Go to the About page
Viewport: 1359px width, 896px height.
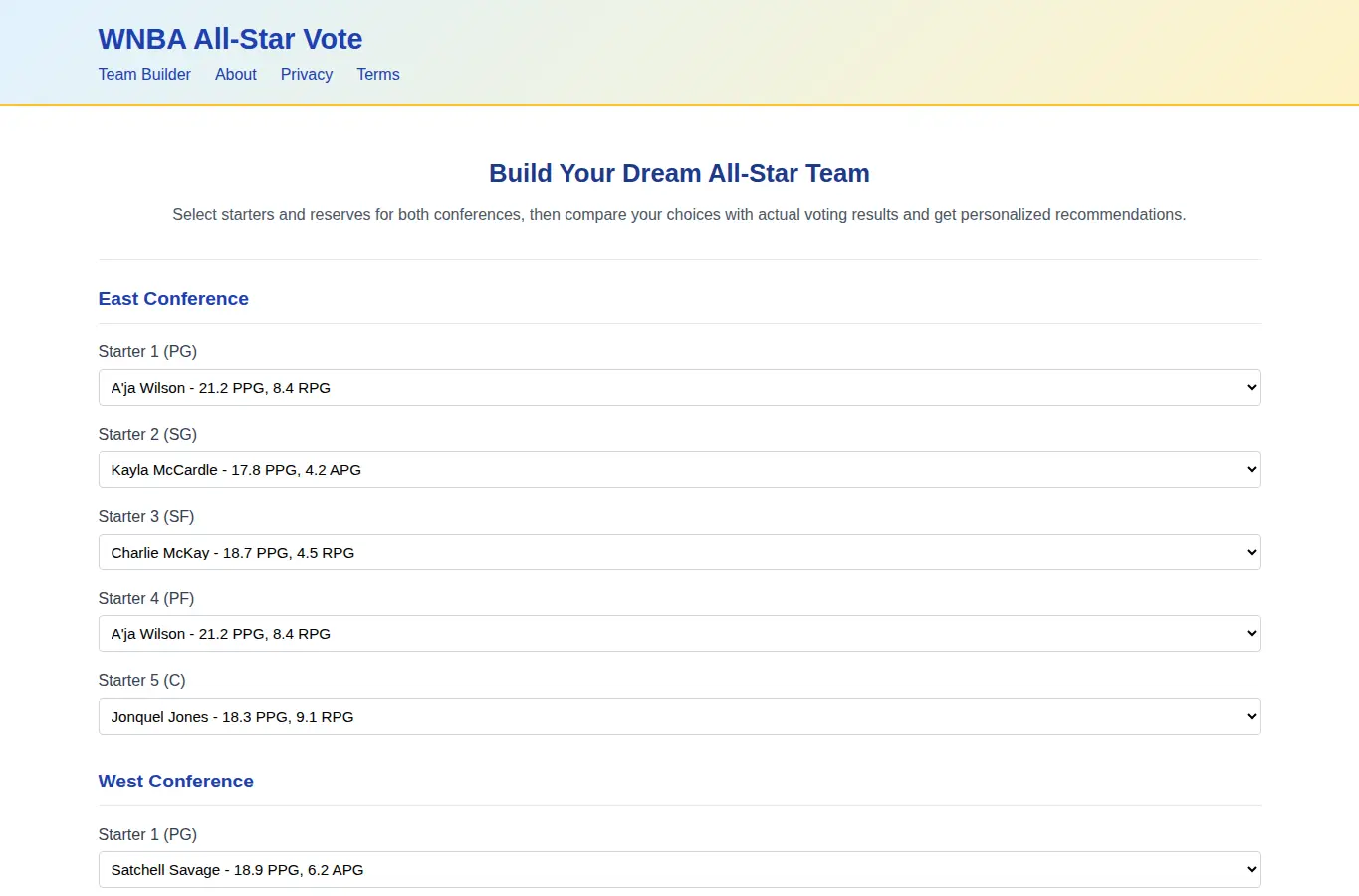(236, 74)
